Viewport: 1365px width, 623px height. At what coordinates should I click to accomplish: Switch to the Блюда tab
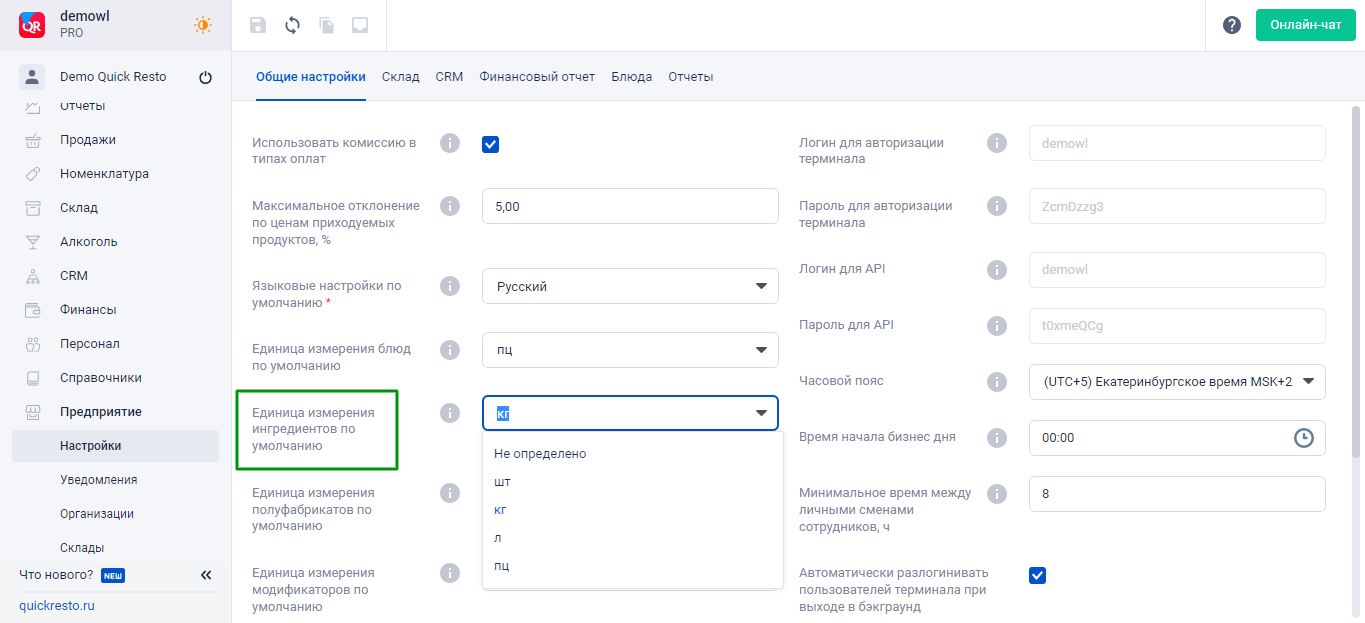pos(632,77)
